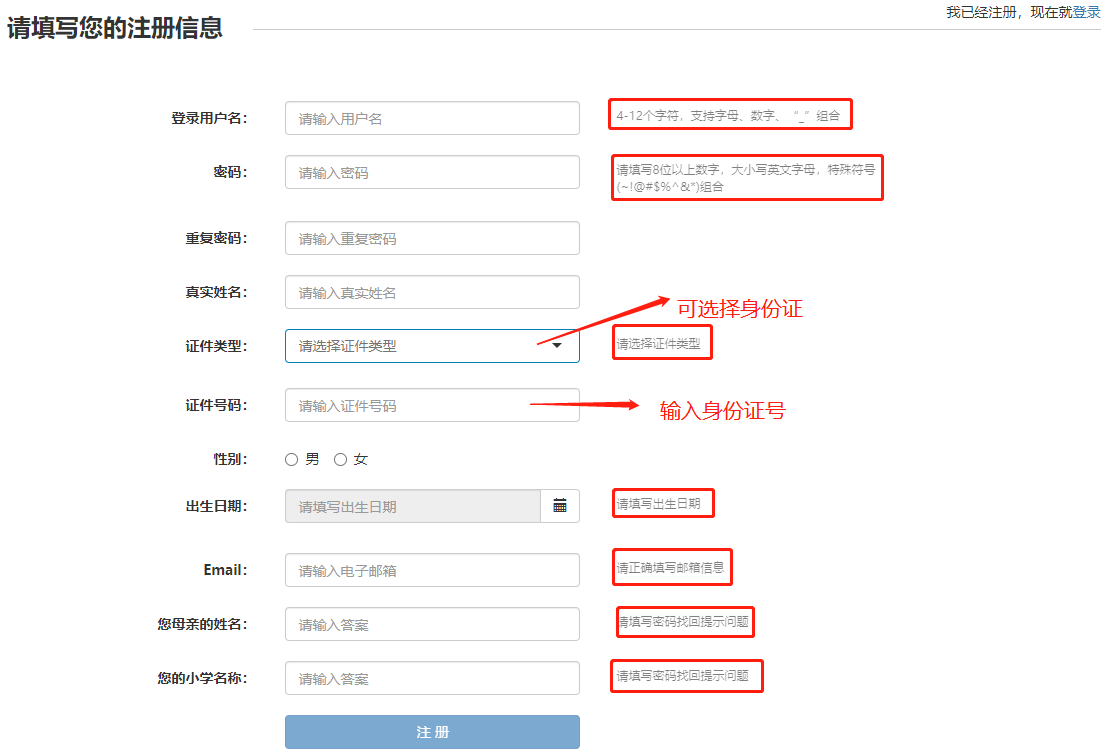Open the birthdate calendar picker icon
Image resolution: width=1106 pixels, height=753 pixels.
point(560,506)
